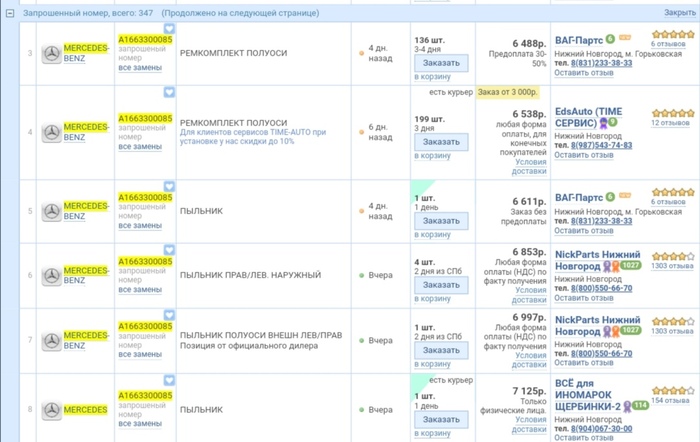Open "Условия доставки" for the EdsAuto offer

(529, 166)
